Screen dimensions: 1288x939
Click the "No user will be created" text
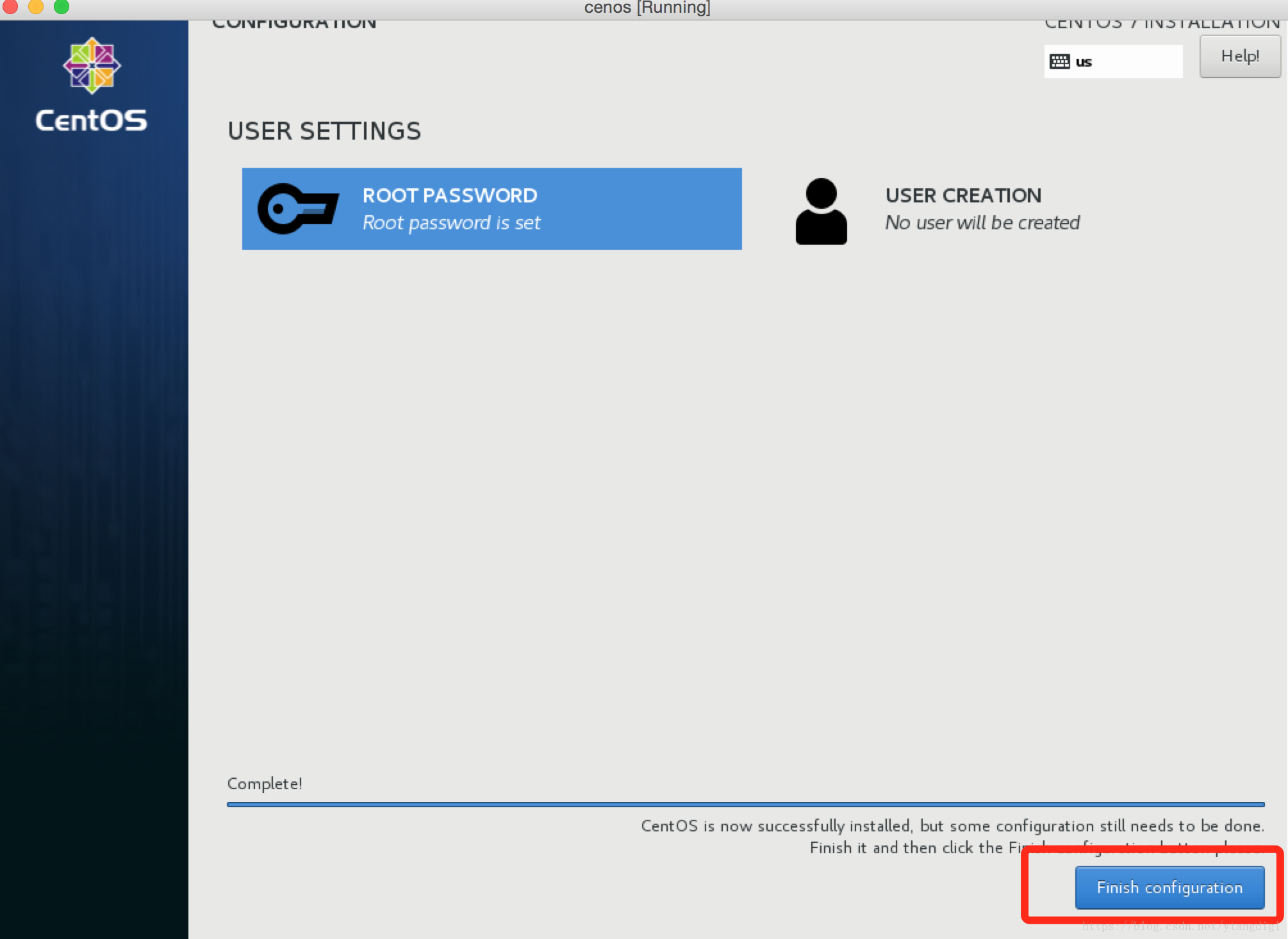tap(982, 223)
